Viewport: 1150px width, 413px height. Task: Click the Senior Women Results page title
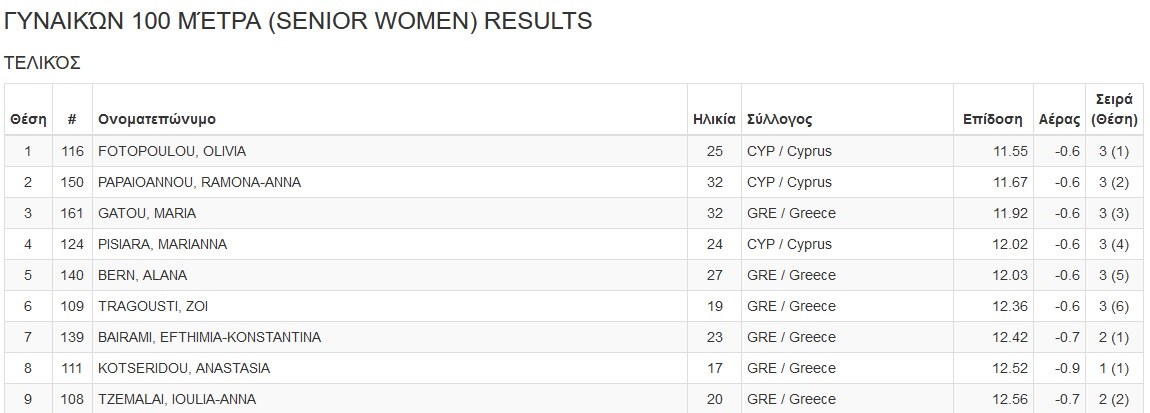(298, 21)
